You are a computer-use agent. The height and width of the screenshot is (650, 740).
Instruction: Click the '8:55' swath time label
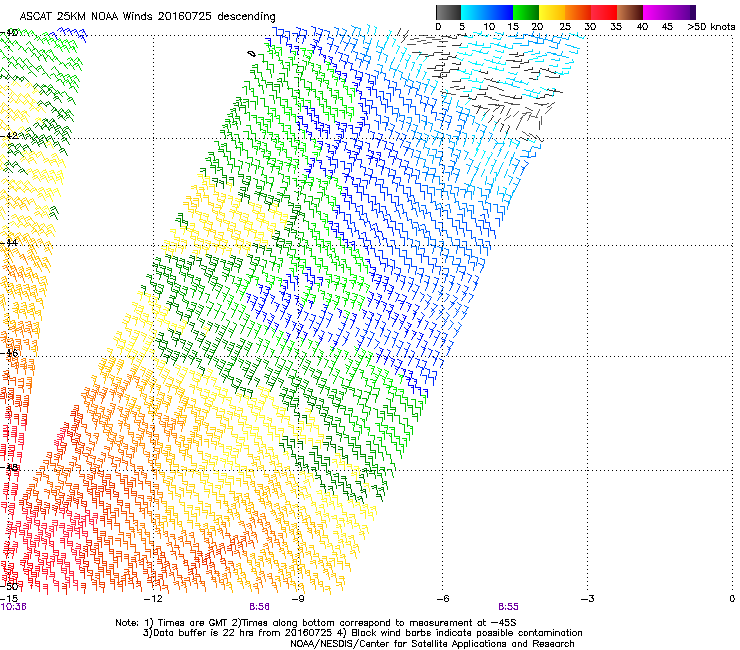click(x=508, y=607)
